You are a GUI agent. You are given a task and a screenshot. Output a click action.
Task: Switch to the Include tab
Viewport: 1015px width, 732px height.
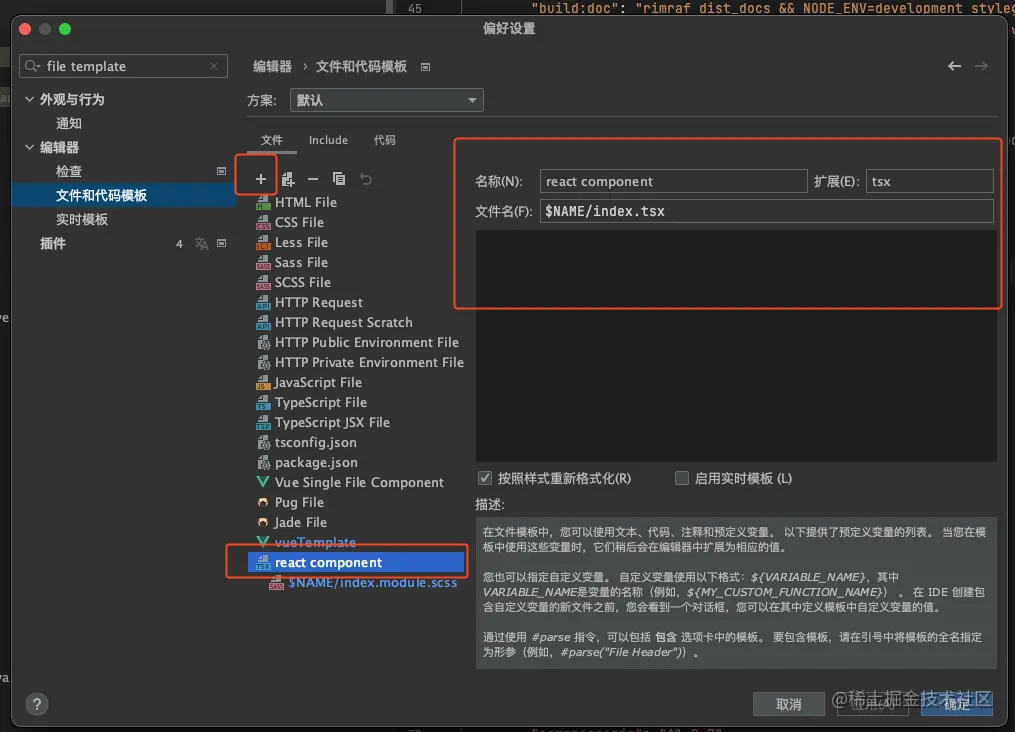coord(328,140)
